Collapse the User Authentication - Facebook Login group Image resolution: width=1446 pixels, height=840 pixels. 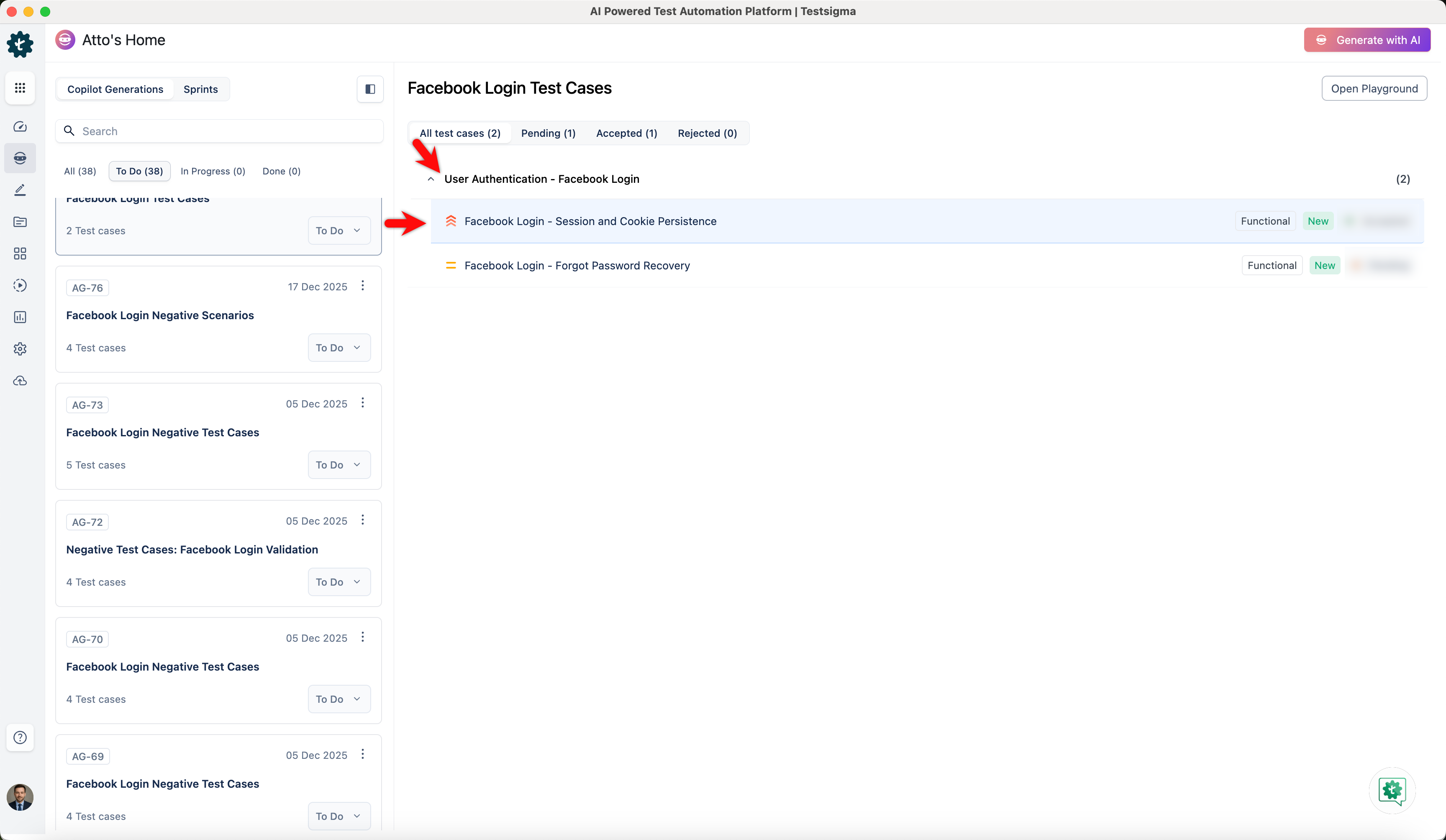pos(431,179)
